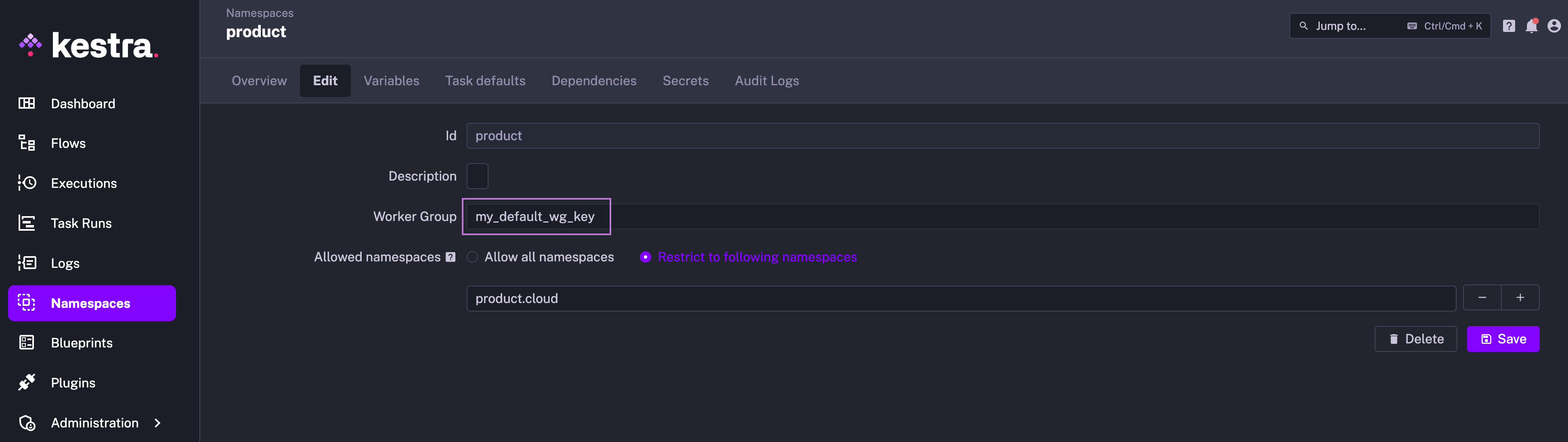Click the Save button
The width and height of the screenshot is (1568, 442).
[x=1503, y=339]
